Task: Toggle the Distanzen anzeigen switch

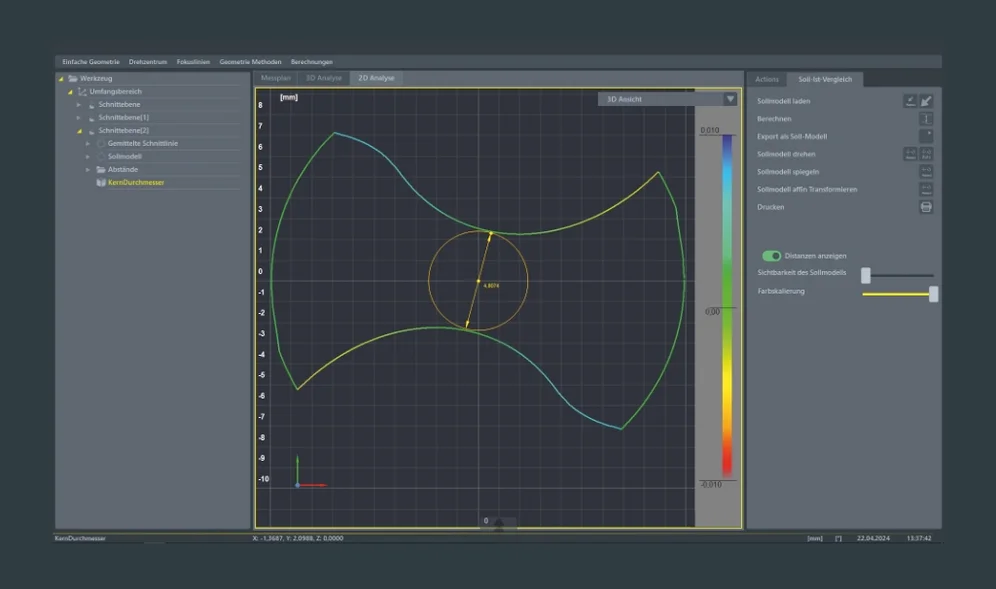Action: 771,256
